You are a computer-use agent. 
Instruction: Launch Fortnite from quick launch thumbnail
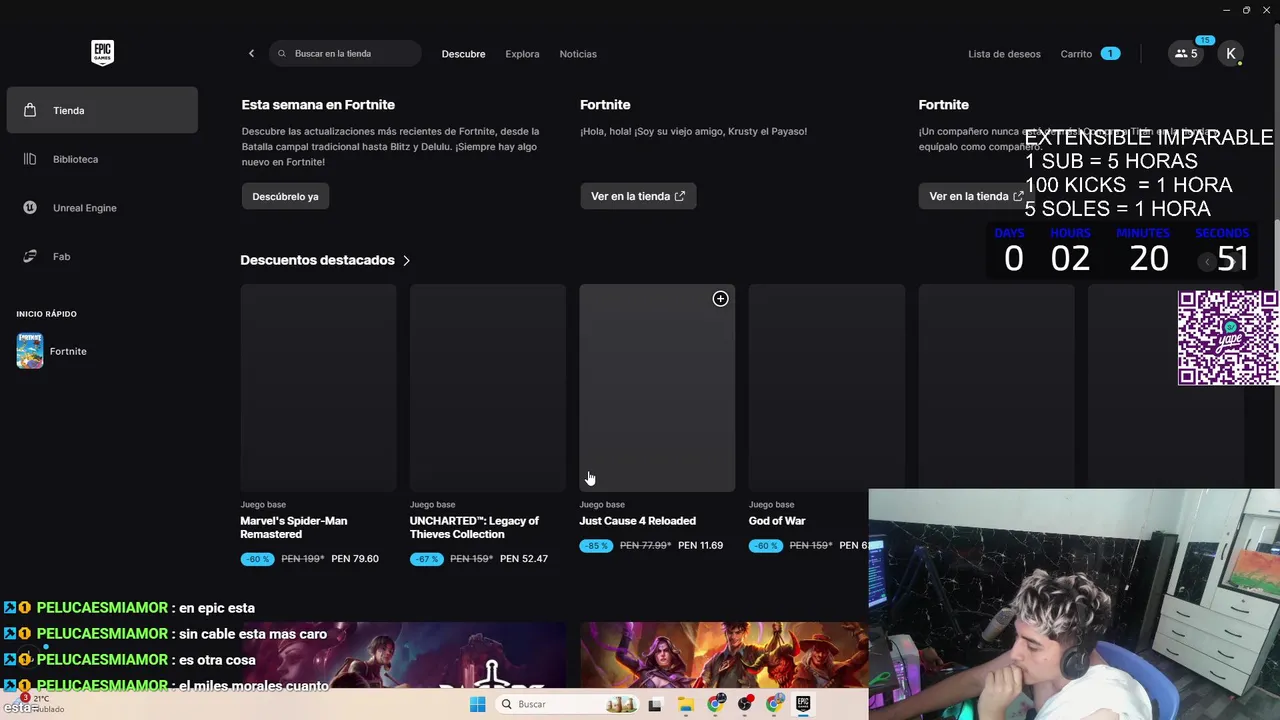pos(30,351)
